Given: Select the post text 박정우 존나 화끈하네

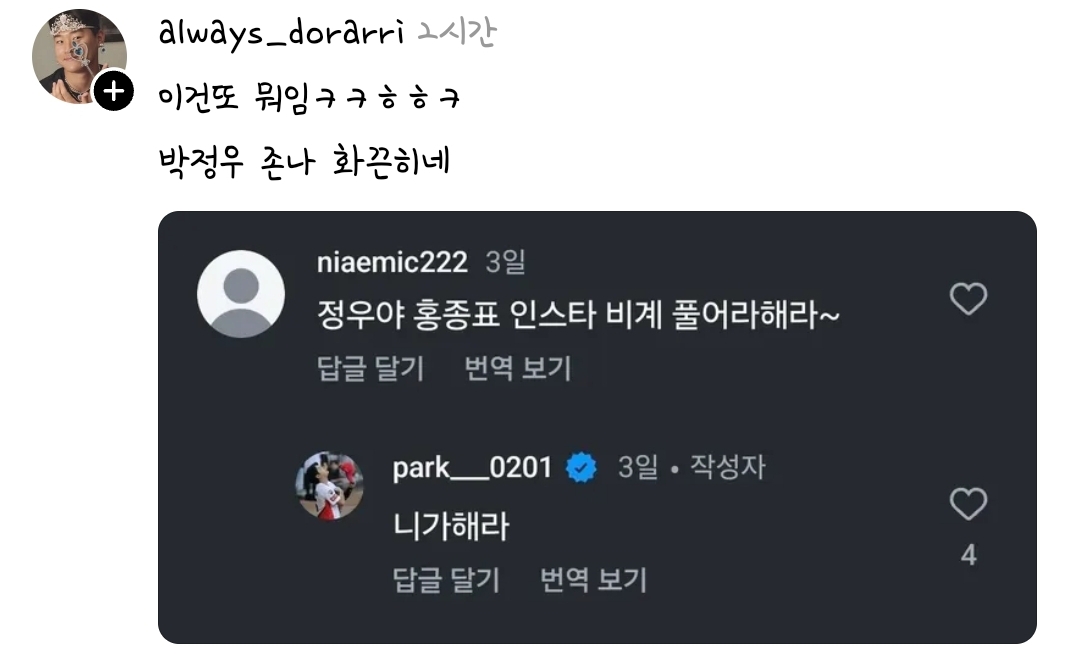Looking at the screenshot, I should [x=304, y=162].
